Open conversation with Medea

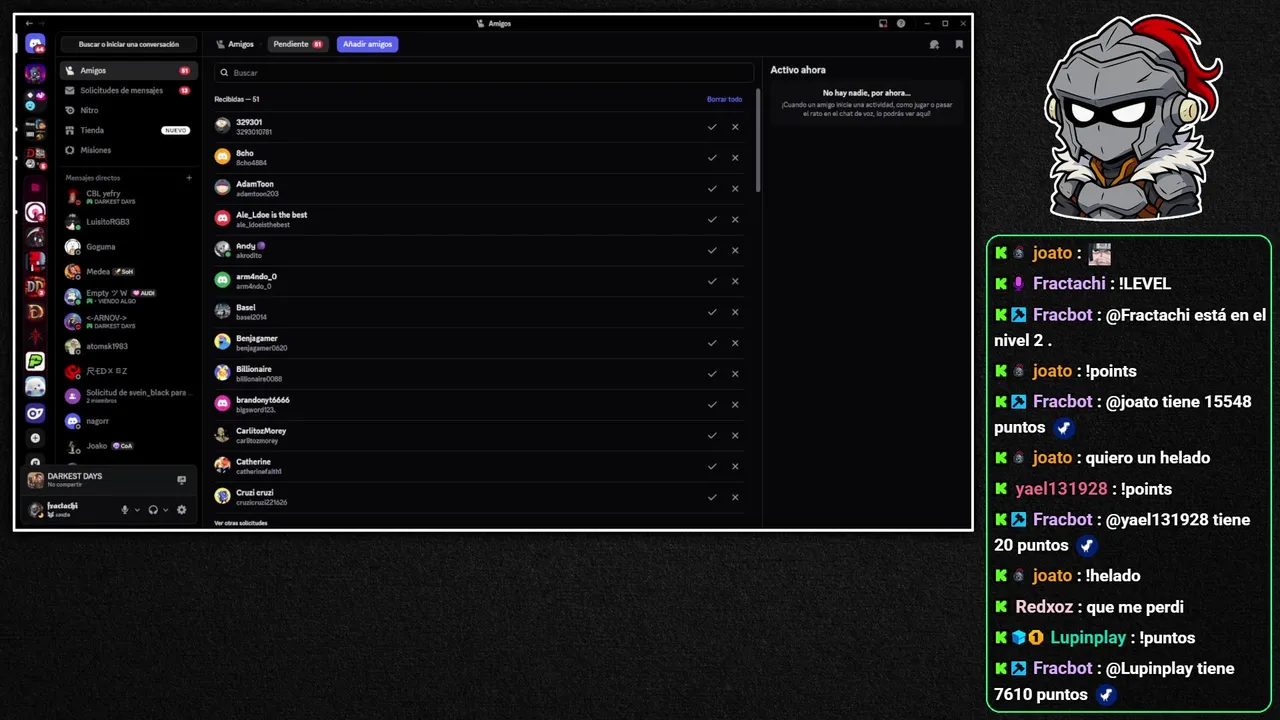click(x=128, y=272)
